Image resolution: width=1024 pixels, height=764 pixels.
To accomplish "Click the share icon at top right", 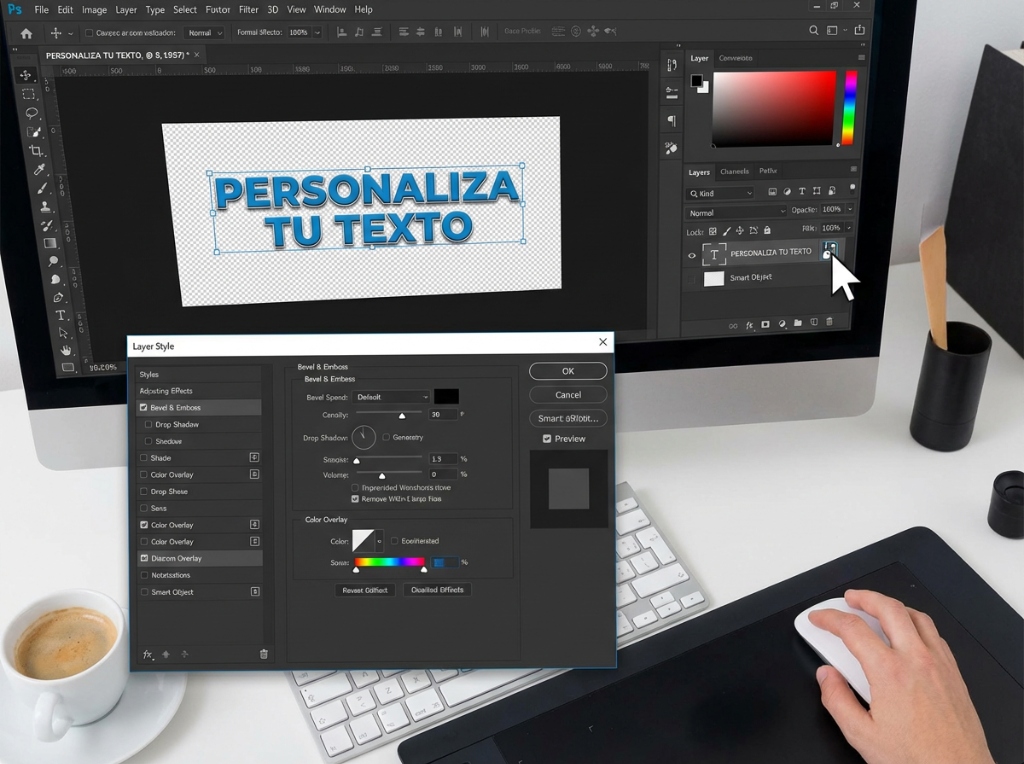I will click(859, 30).
